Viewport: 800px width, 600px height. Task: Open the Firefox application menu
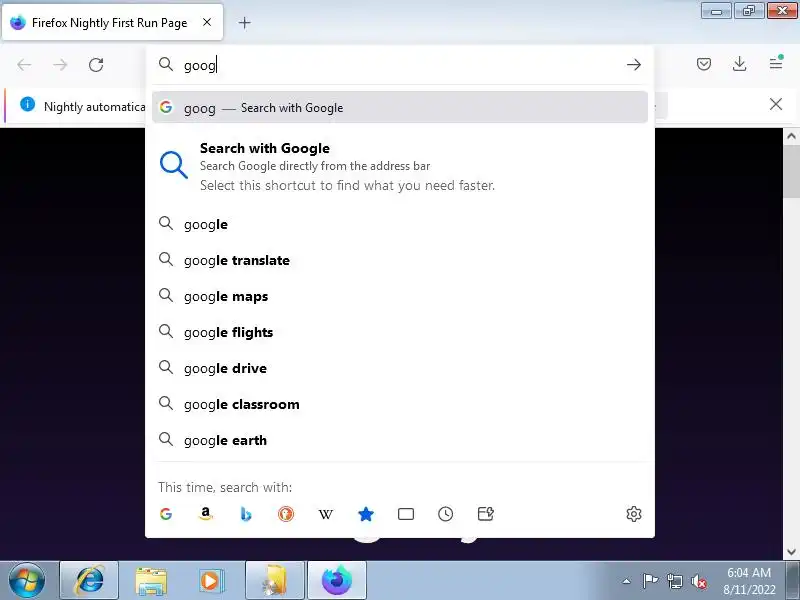pyautogui.click(x=776, y=64)
